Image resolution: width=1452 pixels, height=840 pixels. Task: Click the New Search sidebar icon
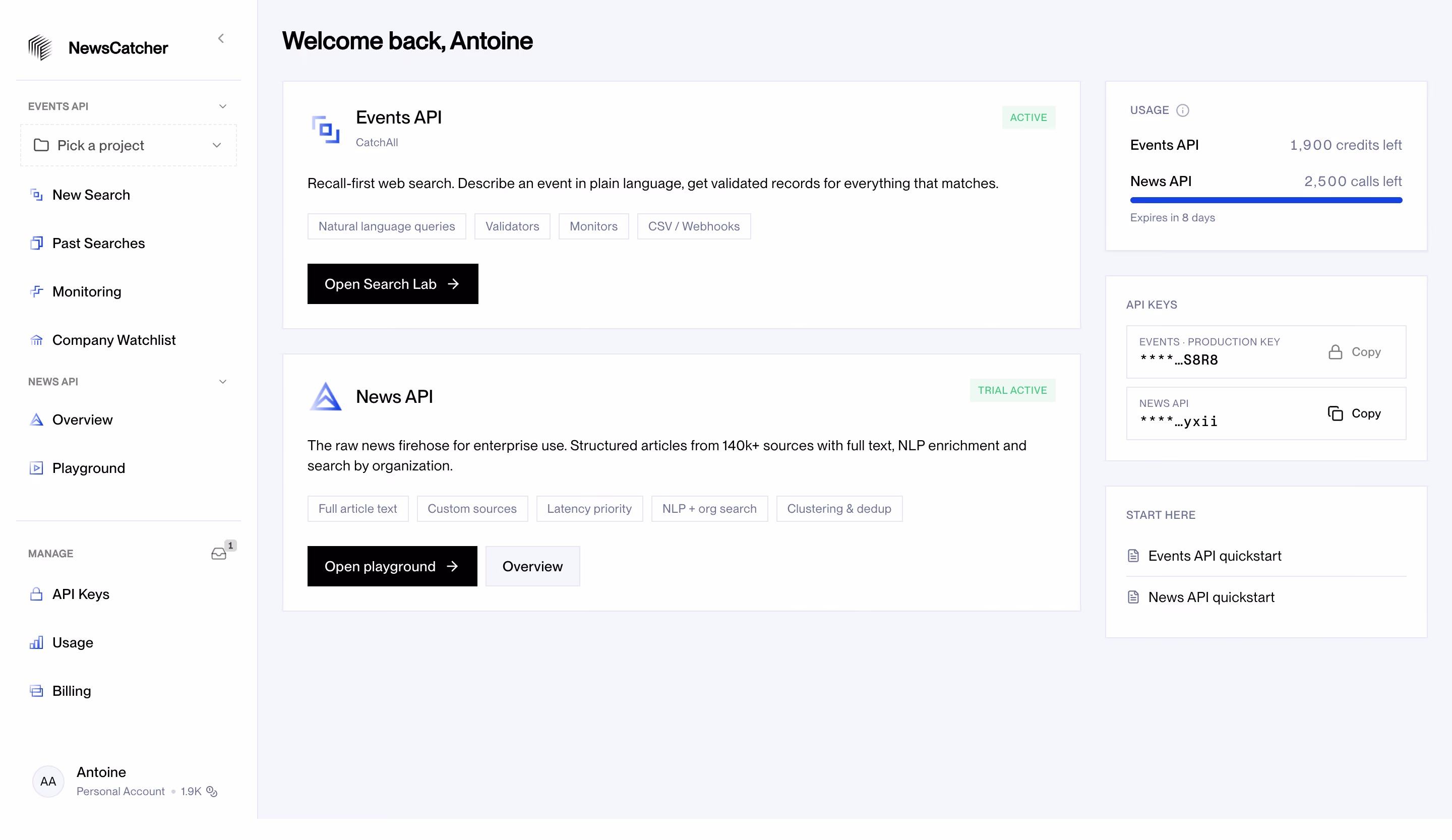pos(36,195)
